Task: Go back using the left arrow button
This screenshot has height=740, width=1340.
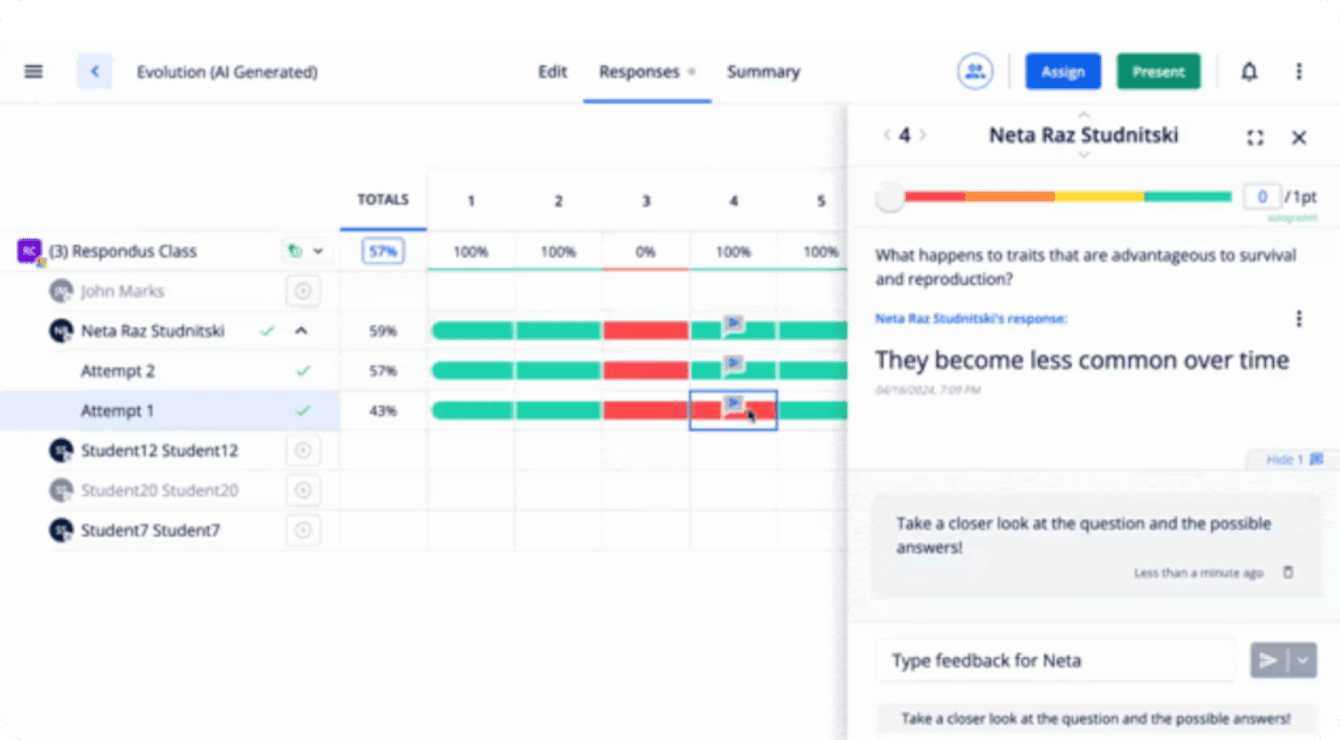Action: tap(94, 72)
